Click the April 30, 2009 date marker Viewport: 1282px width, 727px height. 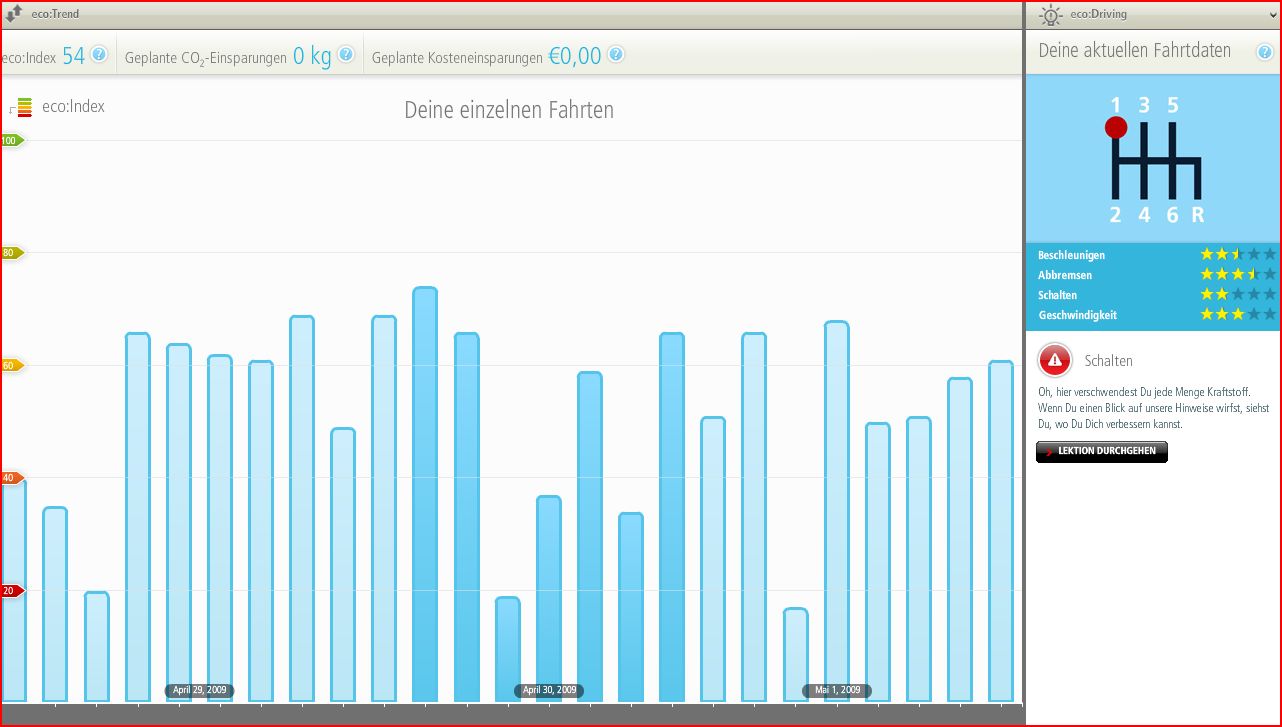pos(549,691)
